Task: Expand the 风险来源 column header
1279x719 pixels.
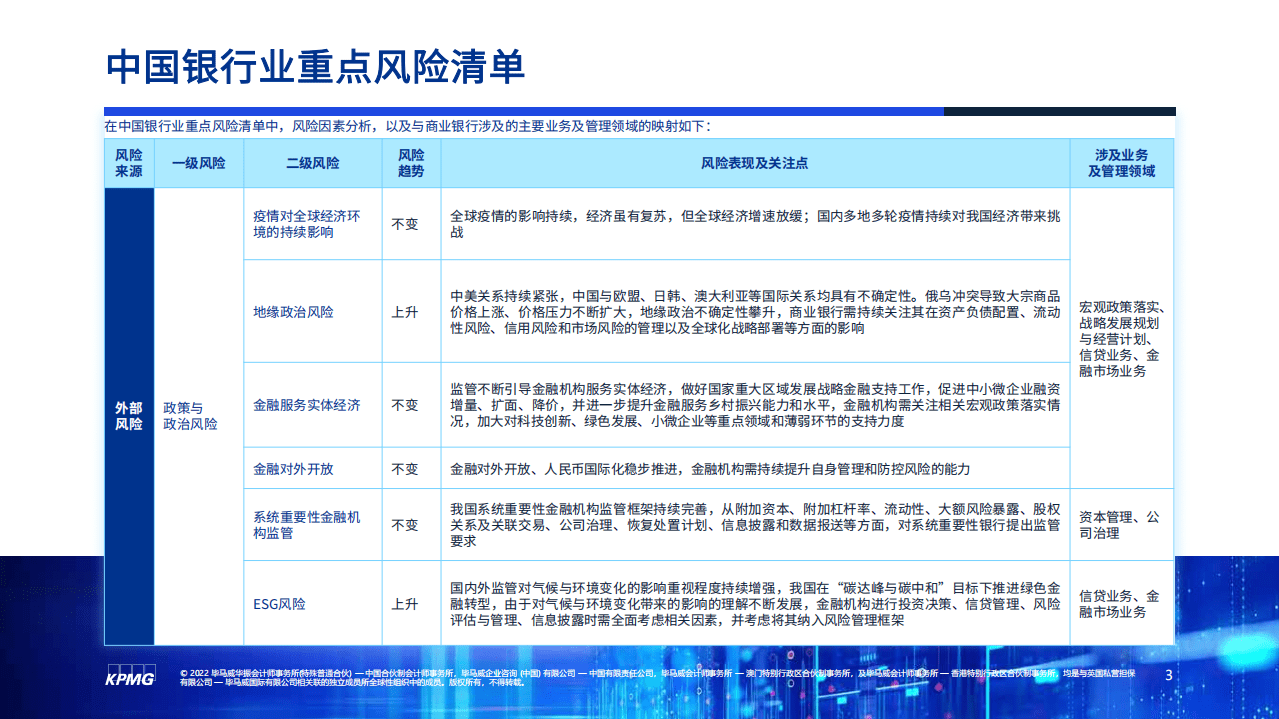Action: pyautogui.click(x=127, y=163)
